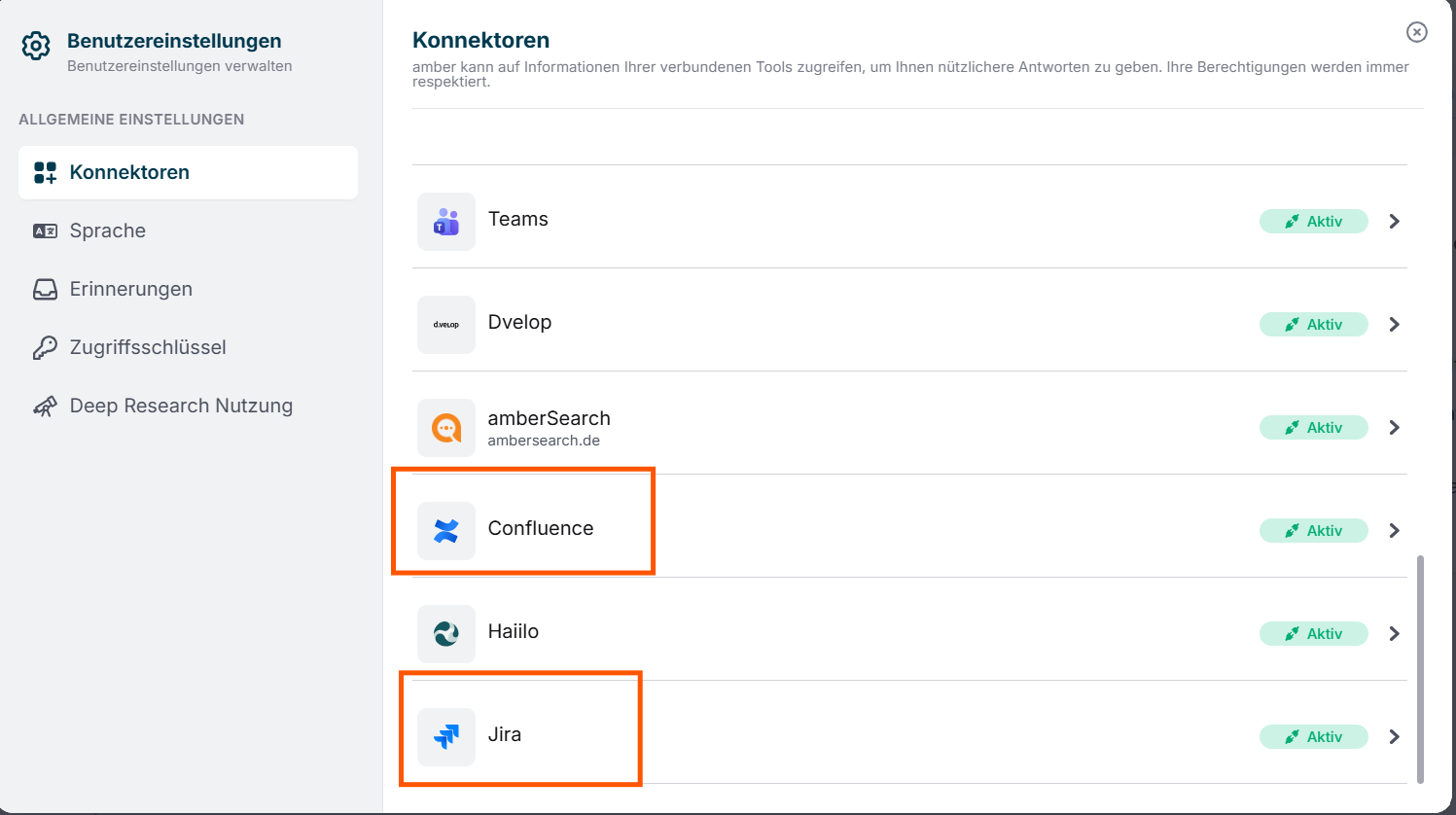Open the Sprache settings section
The height and width of the screenshot is (815, 1456).
tap(188, 231)
